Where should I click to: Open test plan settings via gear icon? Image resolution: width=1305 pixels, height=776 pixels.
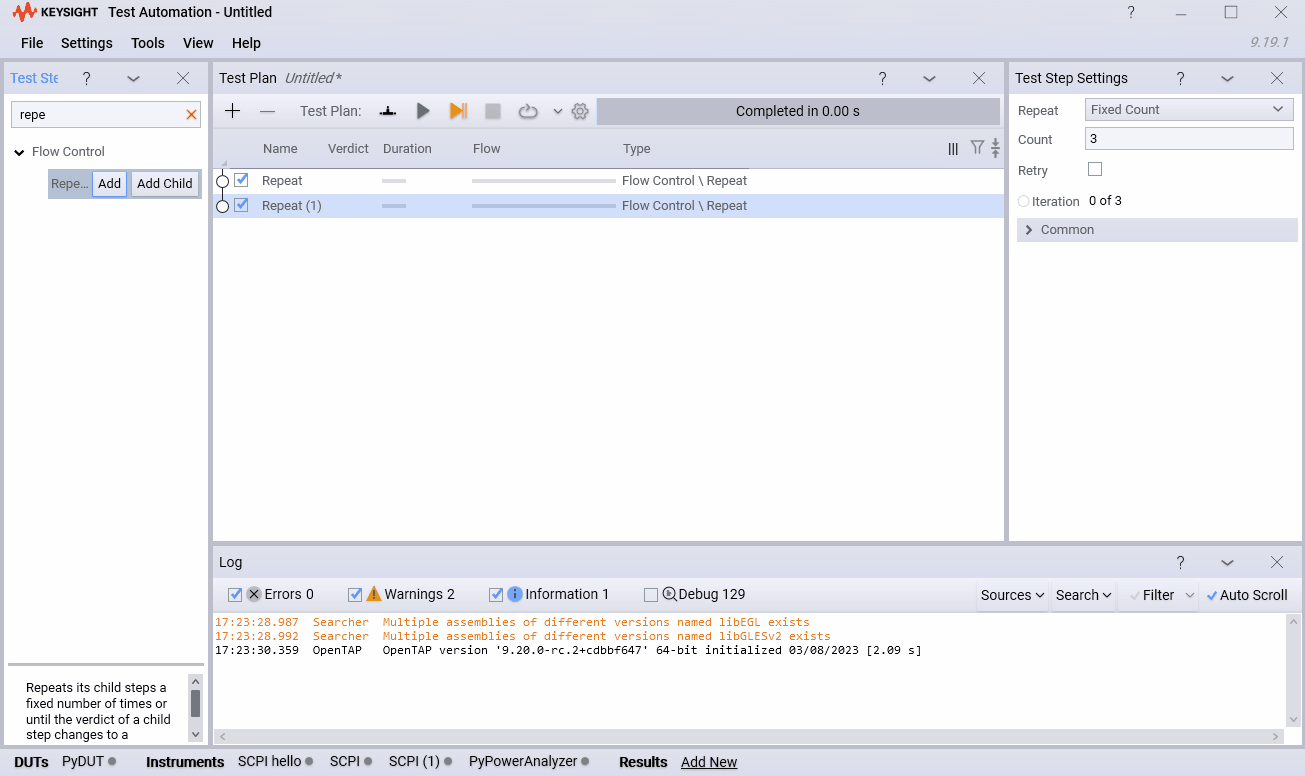coord(580,111)
